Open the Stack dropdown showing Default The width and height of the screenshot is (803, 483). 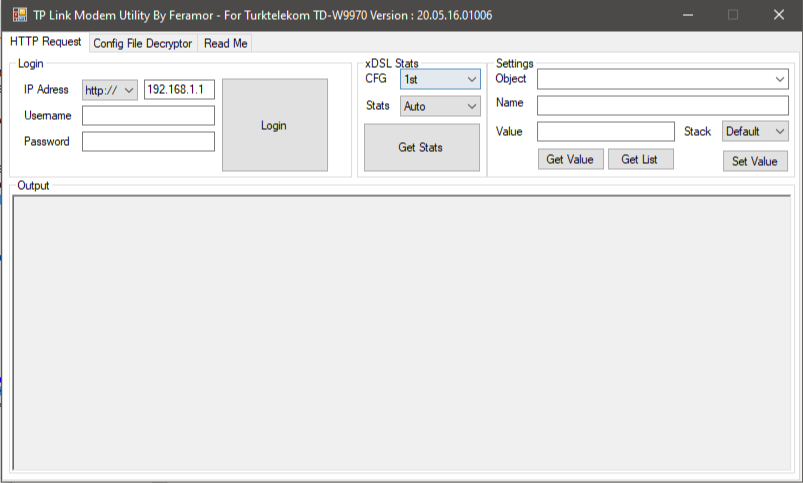pyautogui.click(x=755, y=132)
